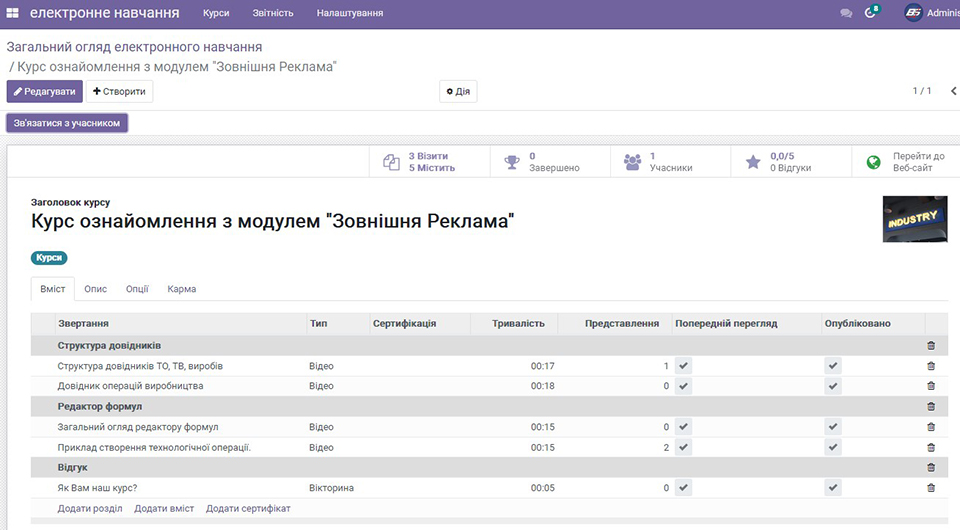Open the conversations chat icon
Screen dimensions: 960x530
[x=846, y=14]
